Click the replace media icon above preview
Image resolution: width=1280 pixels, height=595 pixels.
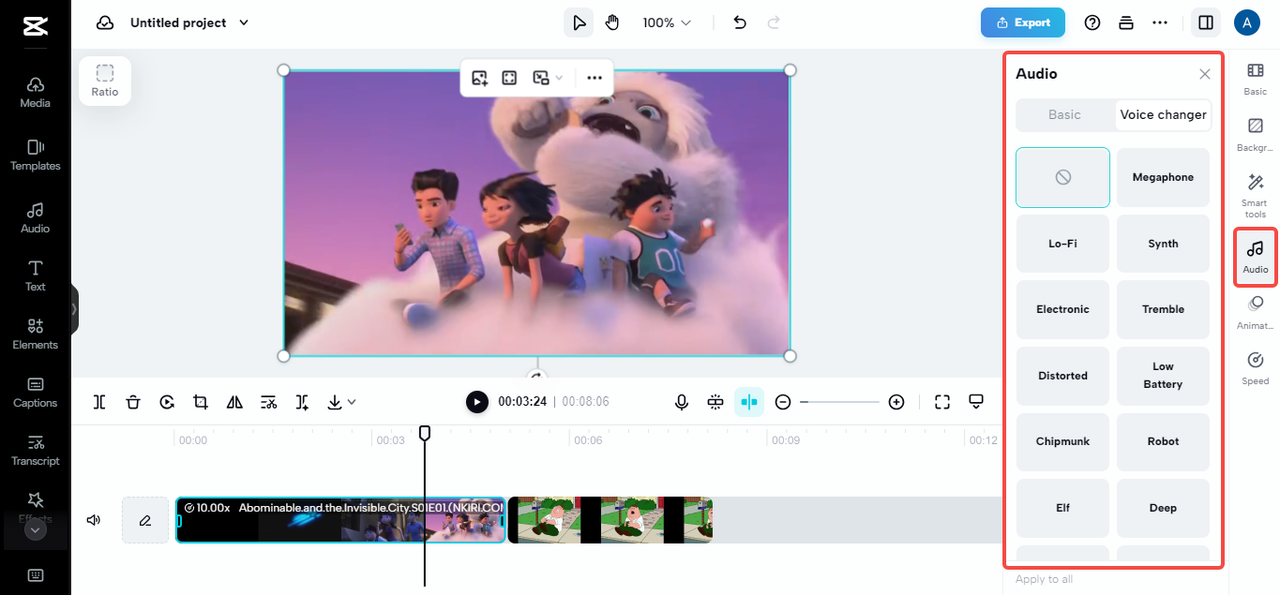pyautogui.click(x=479, y=77)
